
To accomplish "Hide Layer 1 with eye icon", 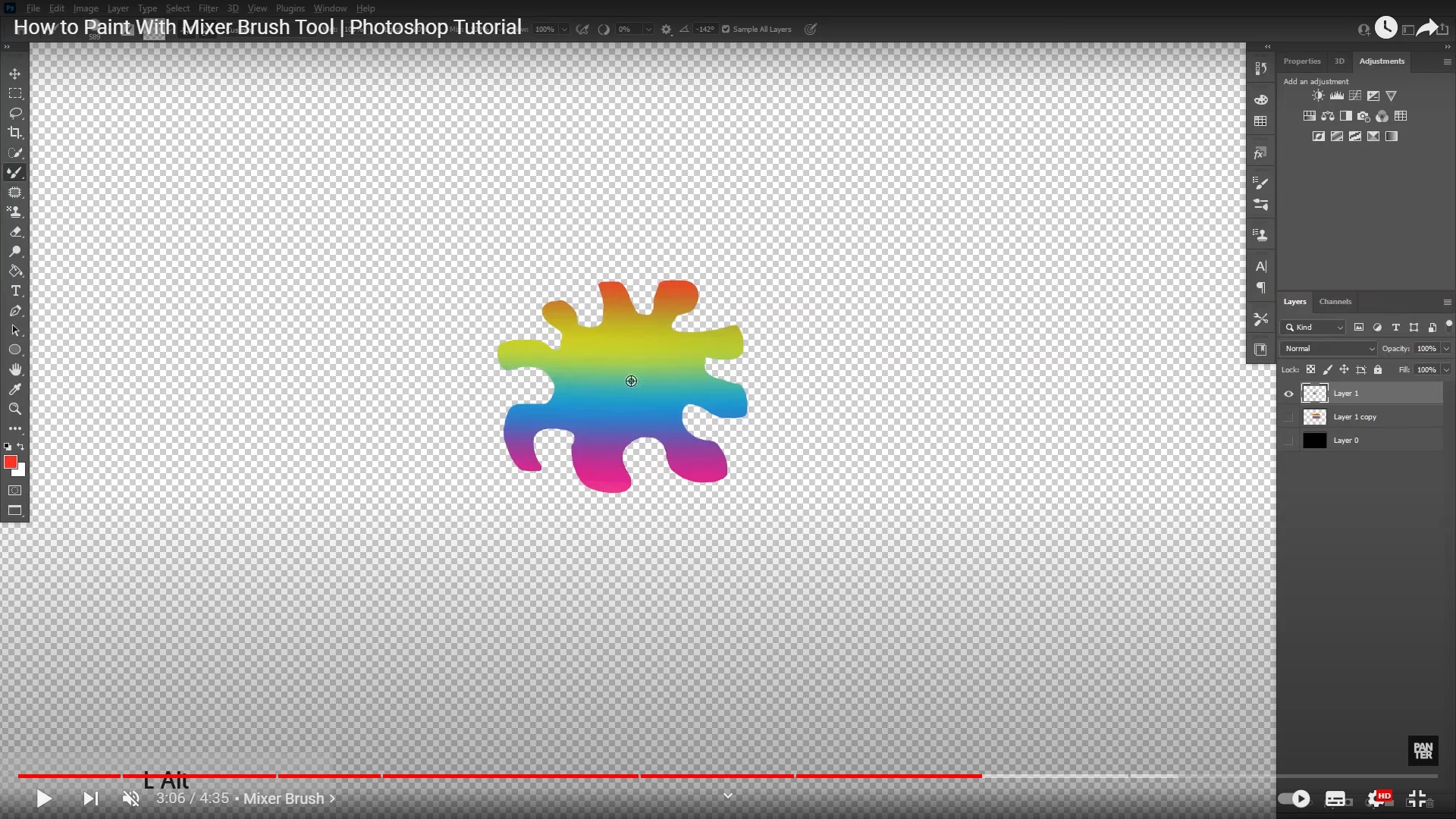I will tap(1288, 394).
